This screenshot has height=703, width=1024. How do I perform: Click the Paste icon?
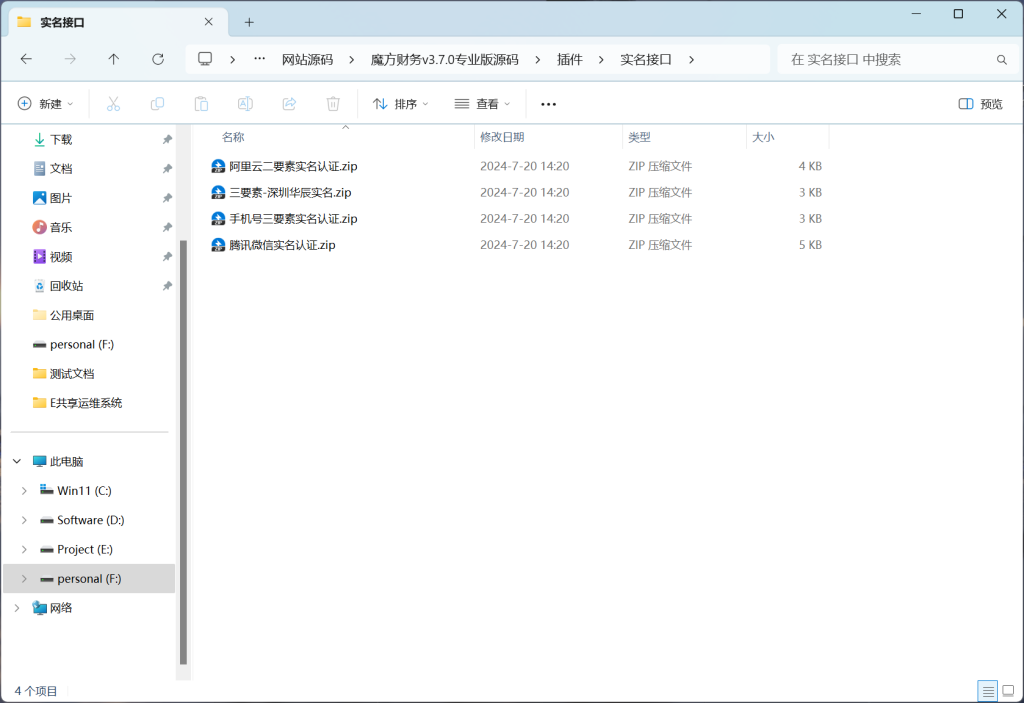(201, 103)
